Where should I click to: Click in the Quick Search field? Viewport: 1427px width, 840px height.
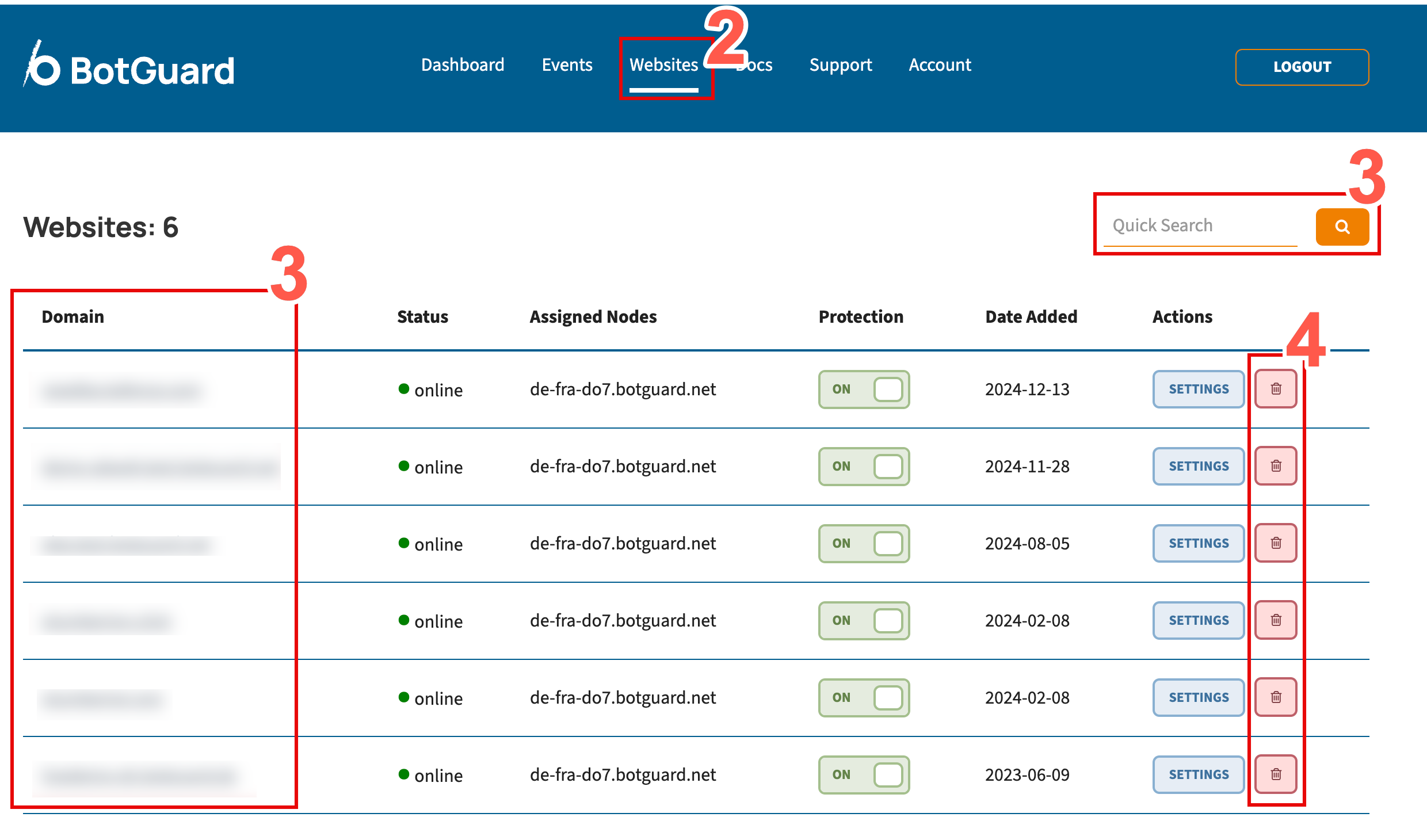(x=1200, y=226)
